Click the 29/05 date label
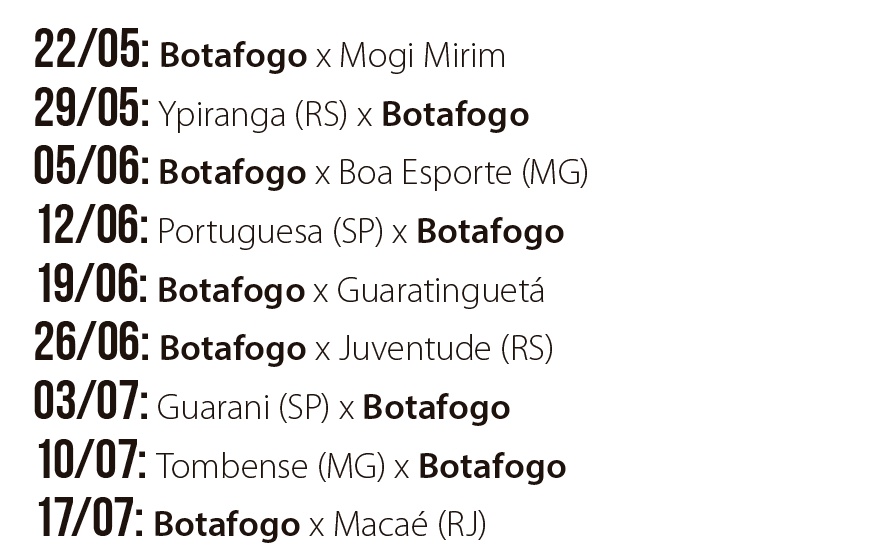 pos(91,107)
